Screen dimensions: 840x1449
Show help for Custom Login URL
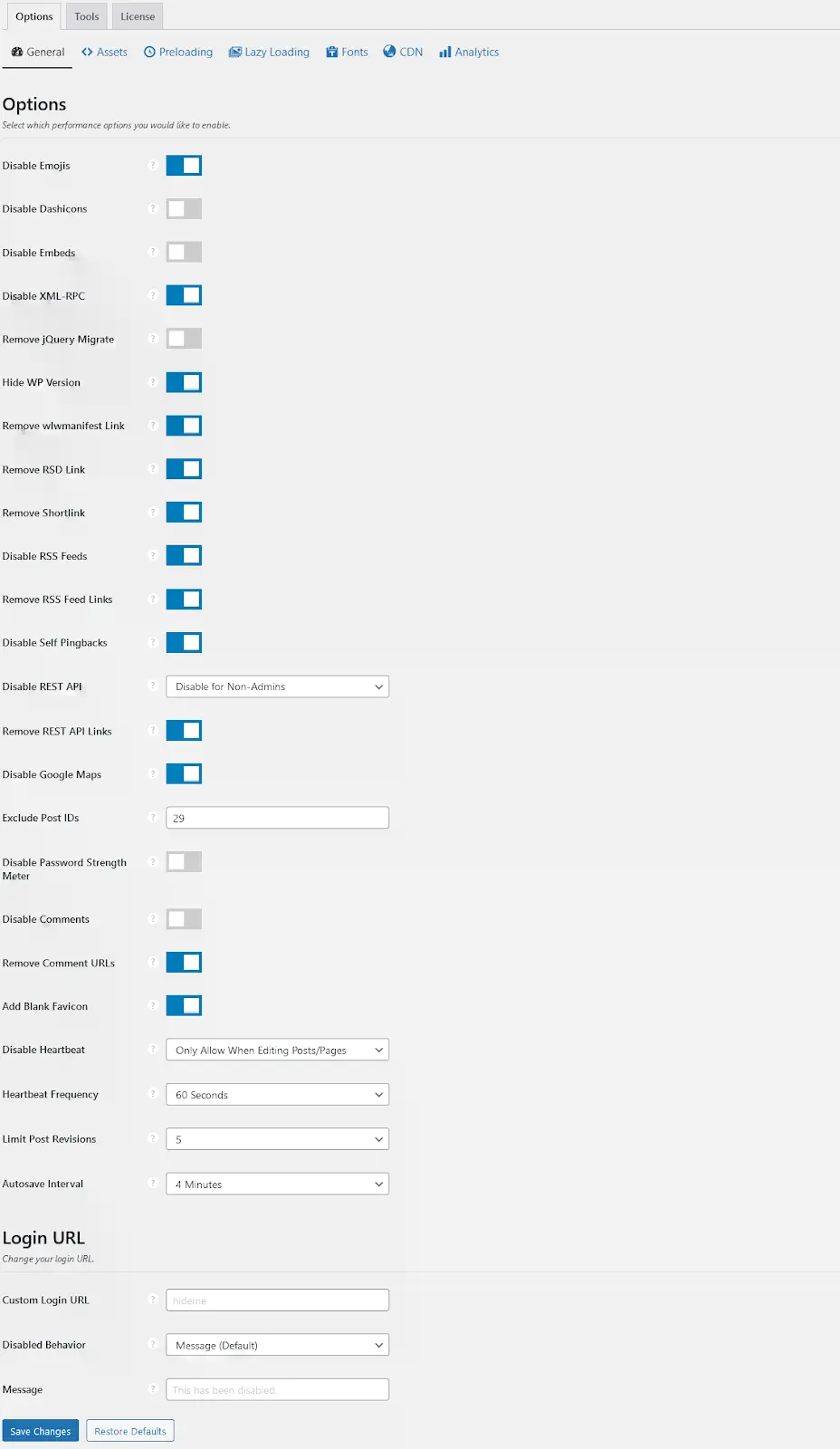point(152,1300)
